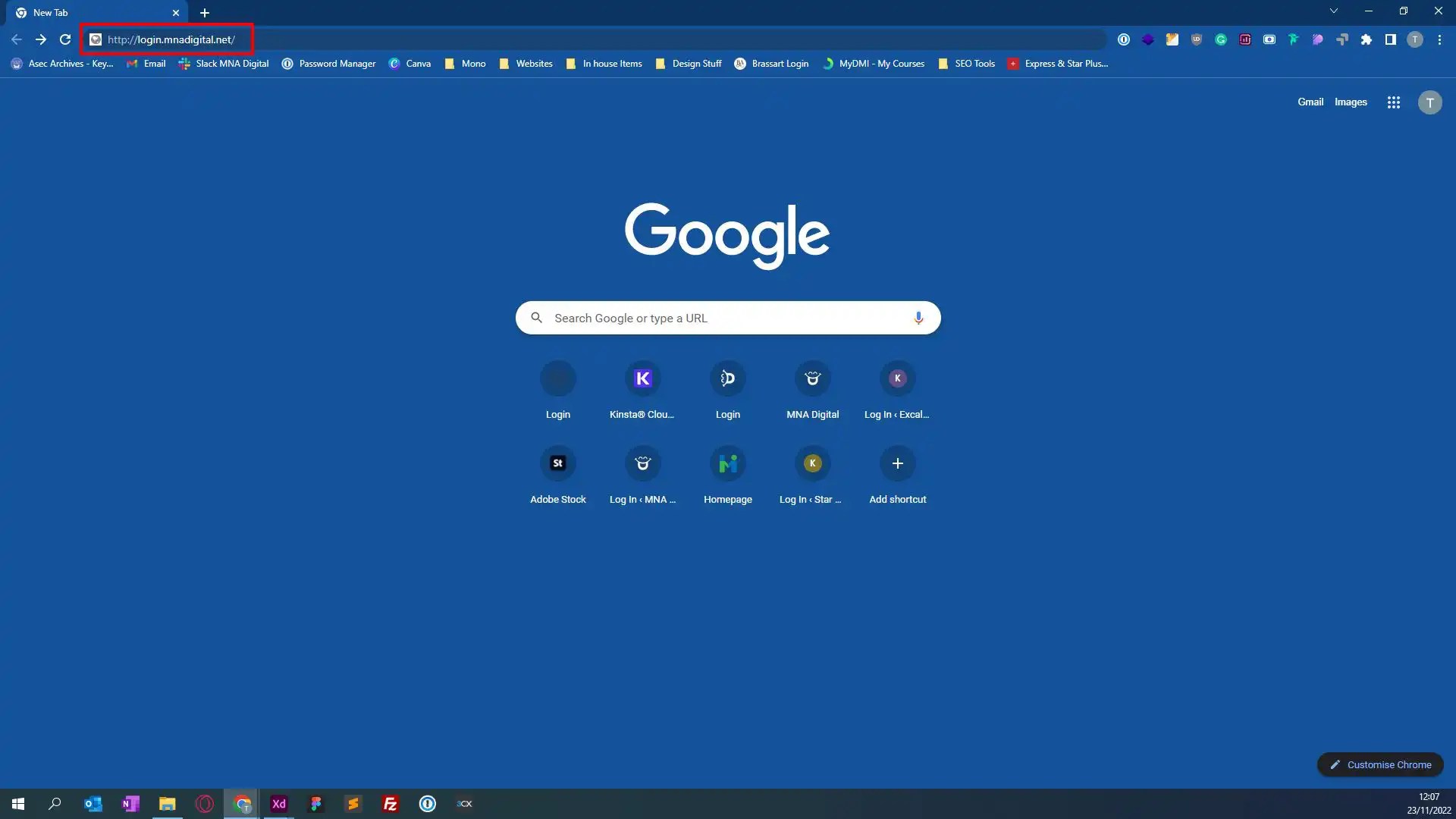The width and height of the screenshot is (1456, 819).
Task: Open the Google apps grid
Action: [x=1394, y=102]
